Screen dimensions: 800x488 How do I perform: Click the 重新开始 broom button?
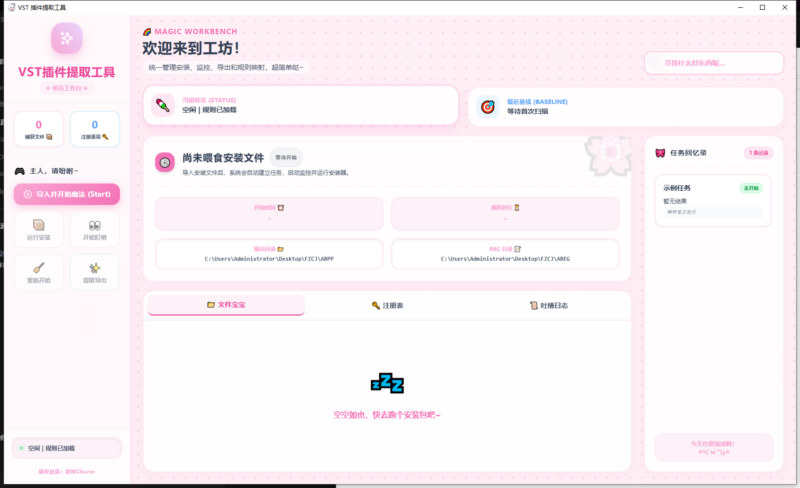(x=39, y=273)
